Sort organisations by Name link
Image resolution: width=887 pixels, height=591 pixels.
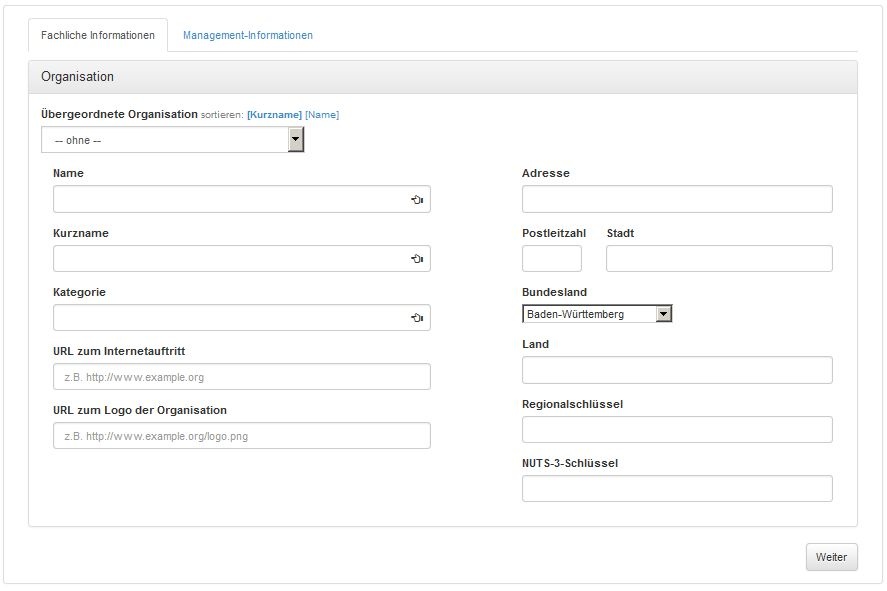pyautogui.click(x=322, y=115)
